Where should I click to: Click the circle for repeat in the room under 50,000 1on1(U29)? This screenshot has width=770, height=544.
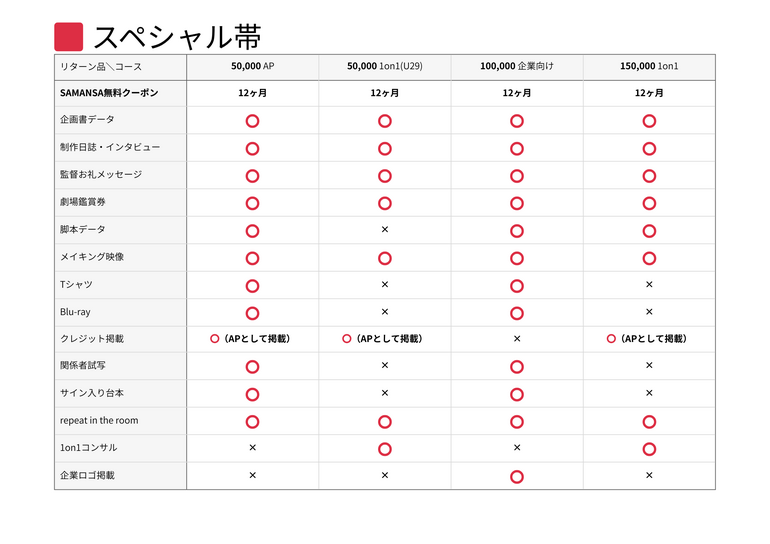tap(385, 421)
